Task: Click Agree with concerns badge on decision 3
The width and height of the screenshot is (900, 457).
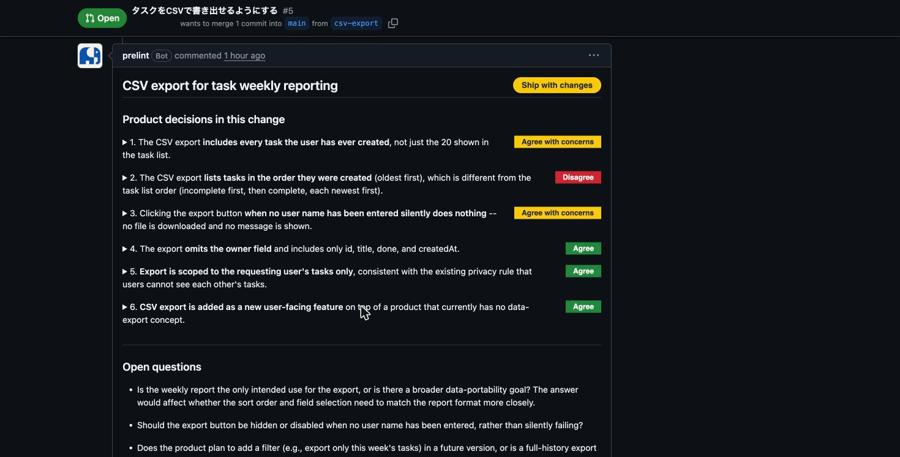Action: pos(557,213)
